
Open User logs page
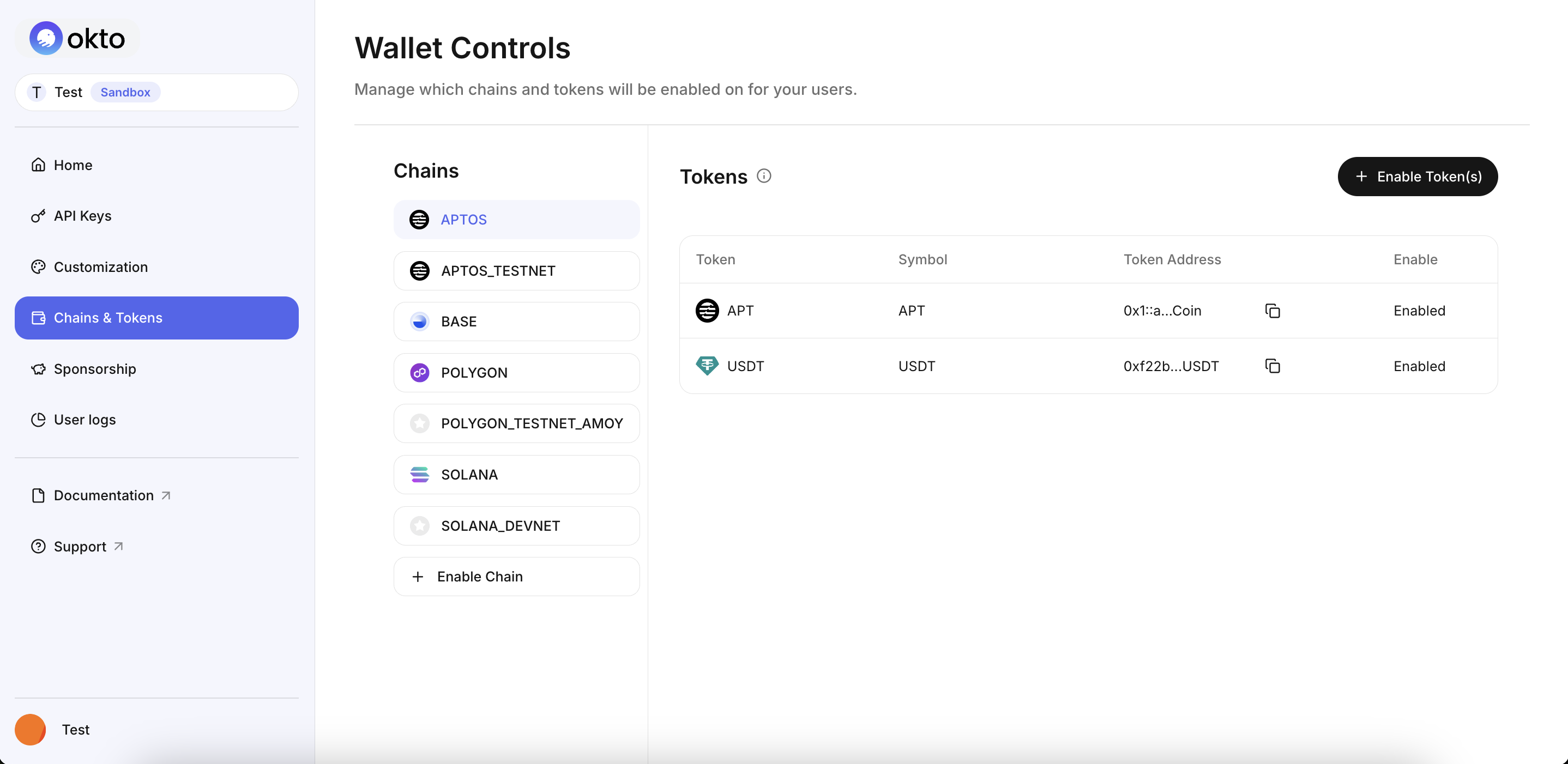click(x=156, y=420)
